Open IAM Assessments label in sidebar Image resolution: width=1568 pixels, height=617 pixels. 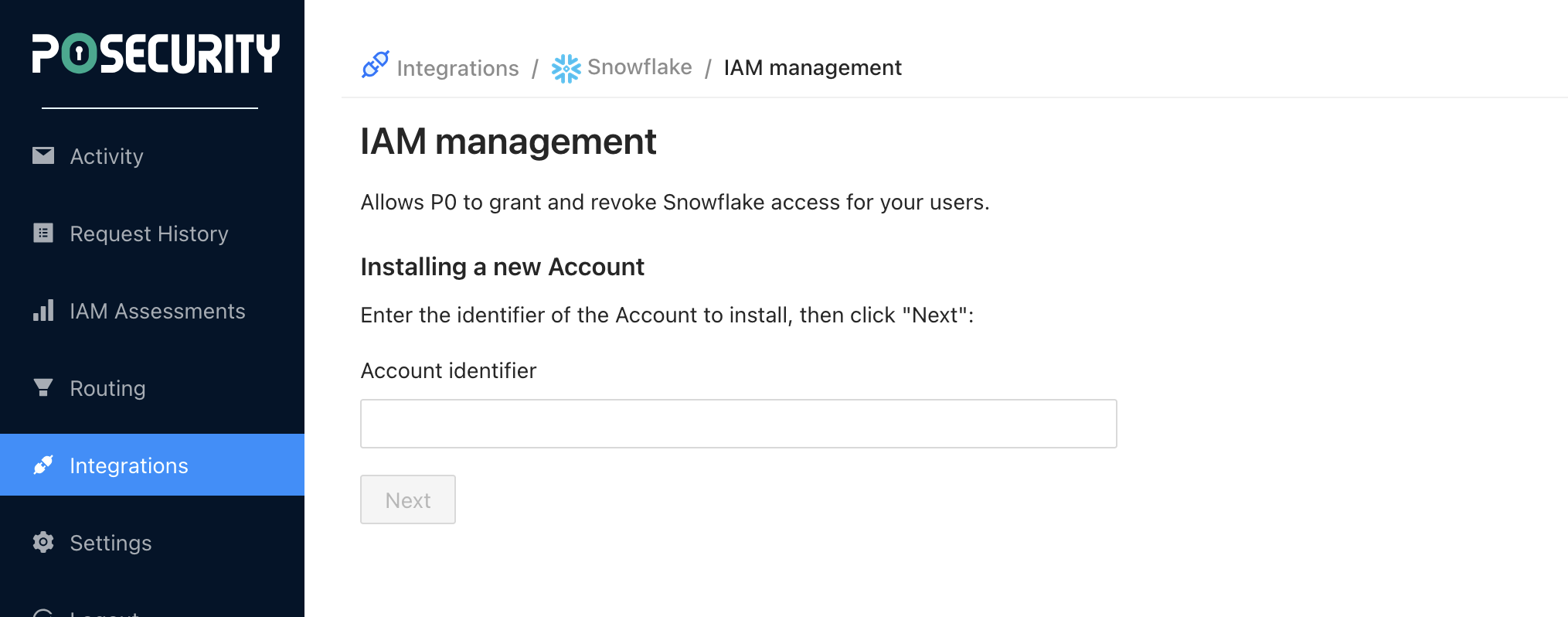158,311
